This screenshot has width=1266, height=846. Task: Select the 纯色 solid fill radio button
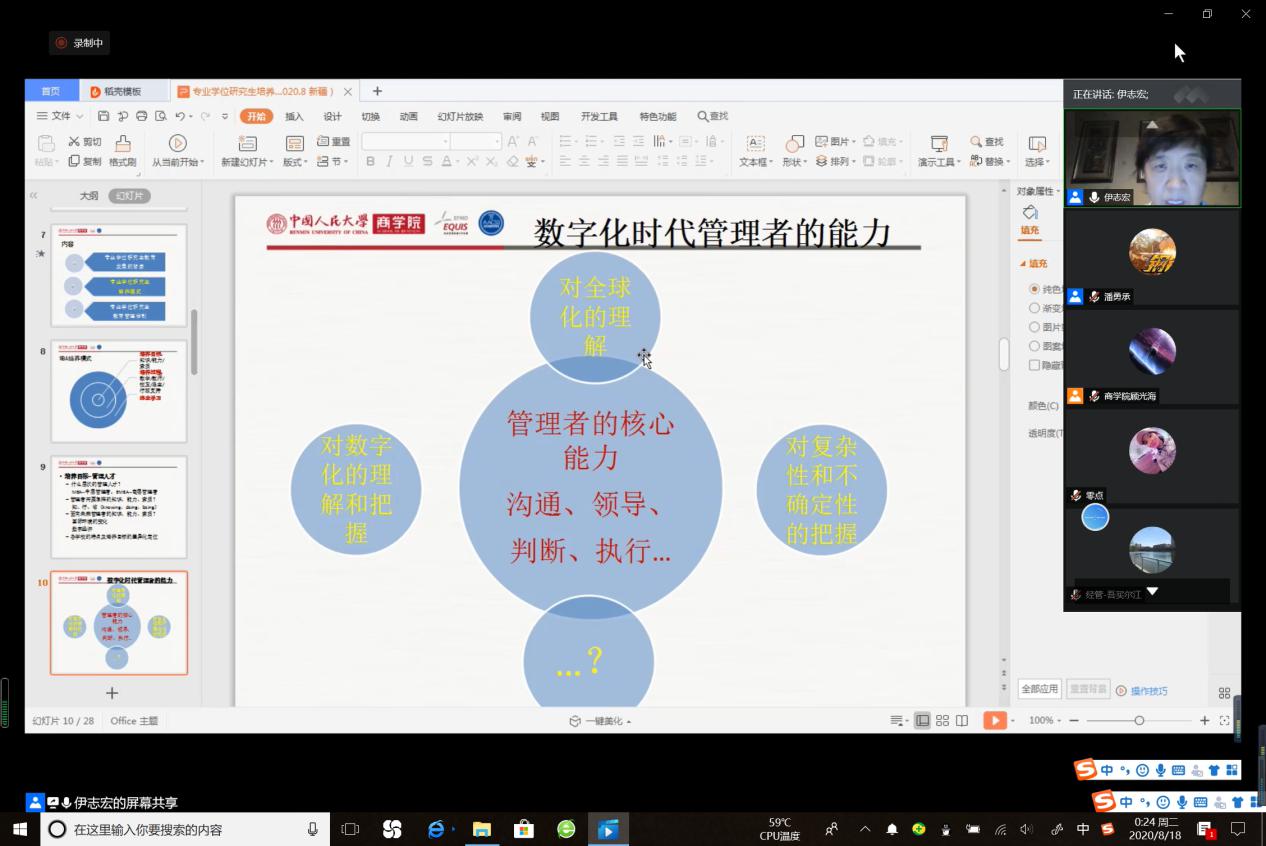1034,289
